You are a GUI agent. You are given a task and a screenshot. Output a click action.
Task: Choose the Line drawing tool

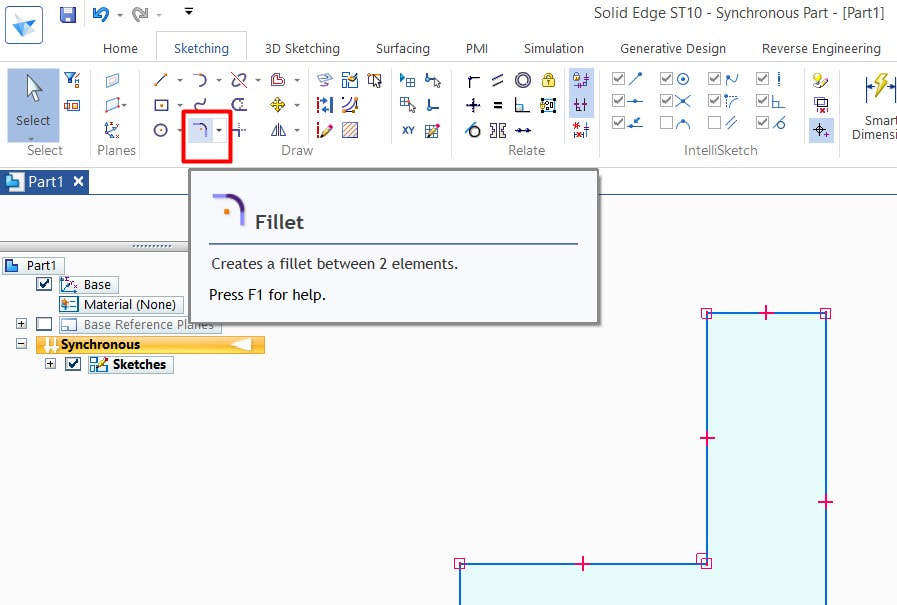tap(160, 80)
